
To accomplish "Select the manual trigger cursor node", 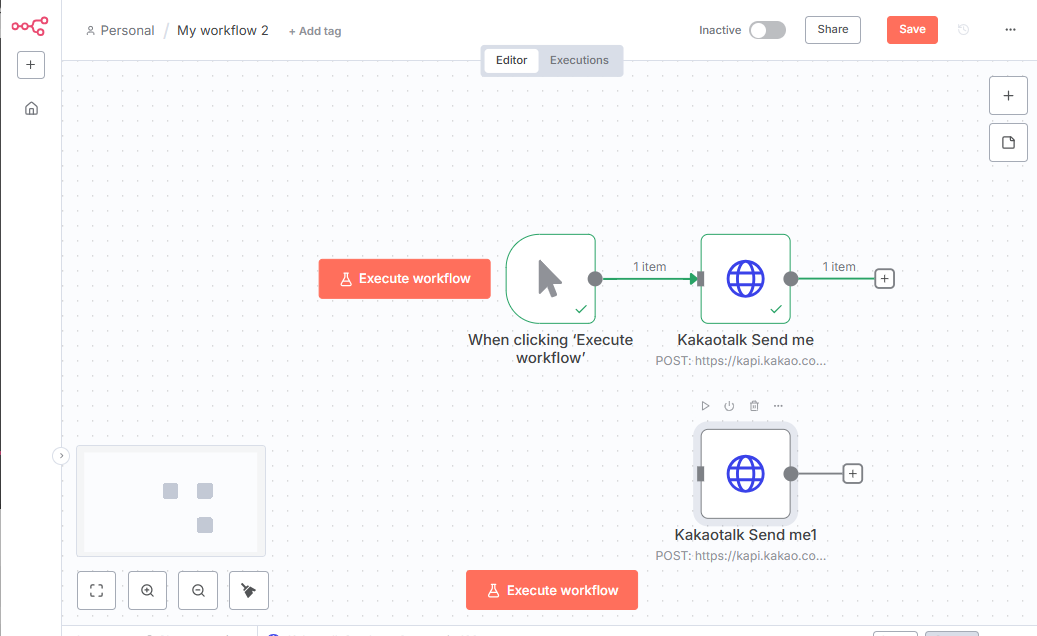I will [x=550, y=279].
